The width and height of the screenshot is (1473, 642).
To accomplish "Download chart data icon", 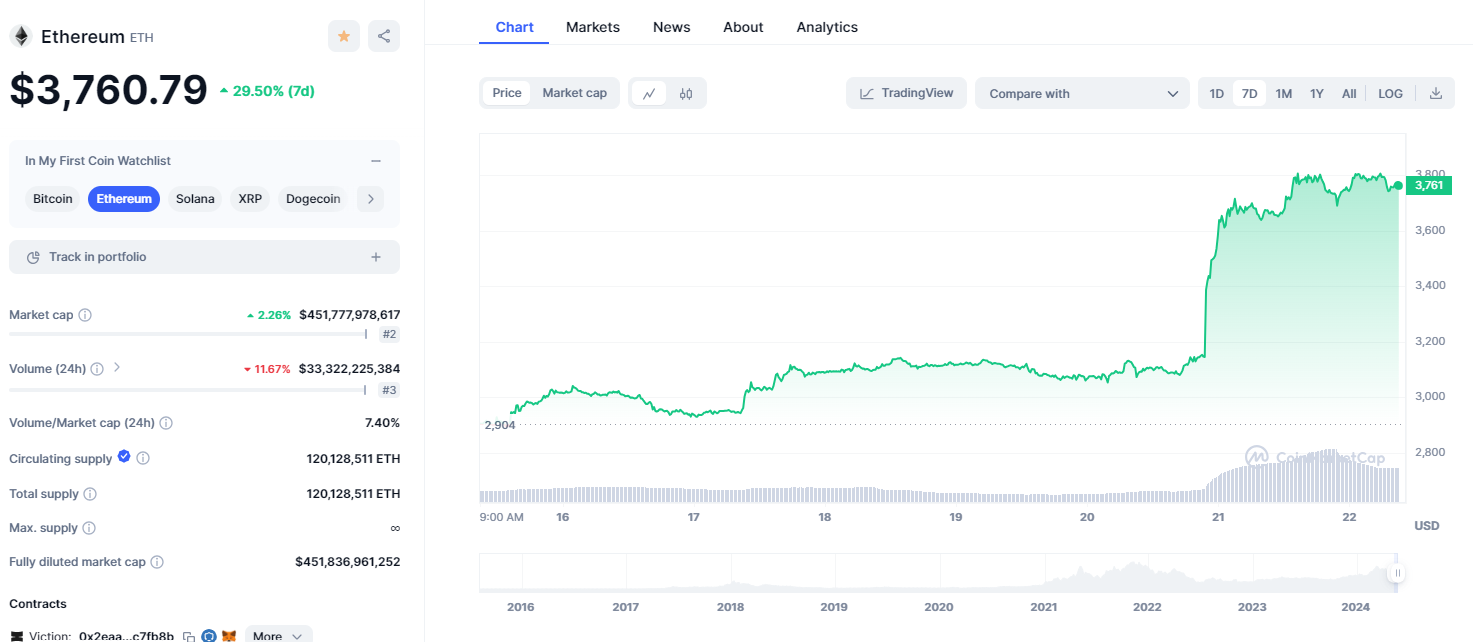I will click(1436, 93).
